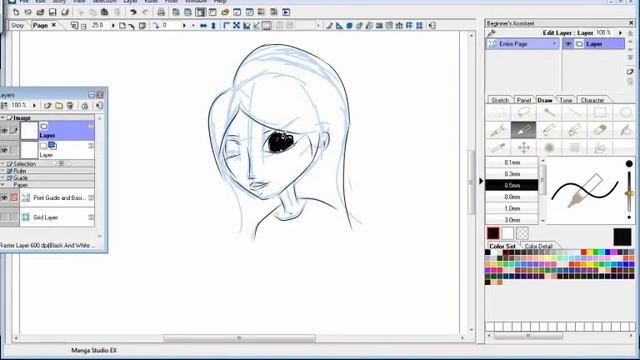Toggle the pen edit marker on top Layer
The width and height of the screenshot is (640, 360).
(x=14, y=131)
